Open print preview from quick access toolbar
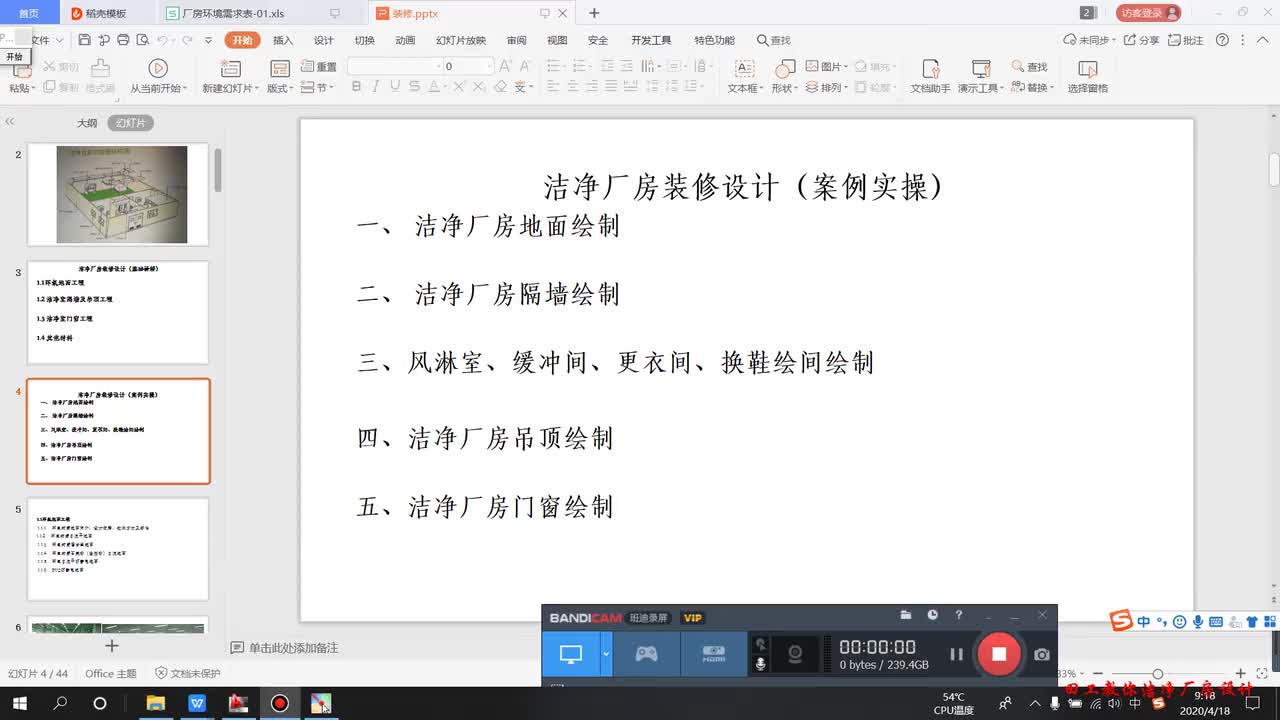1280x720 pixels. coord(142,40)
